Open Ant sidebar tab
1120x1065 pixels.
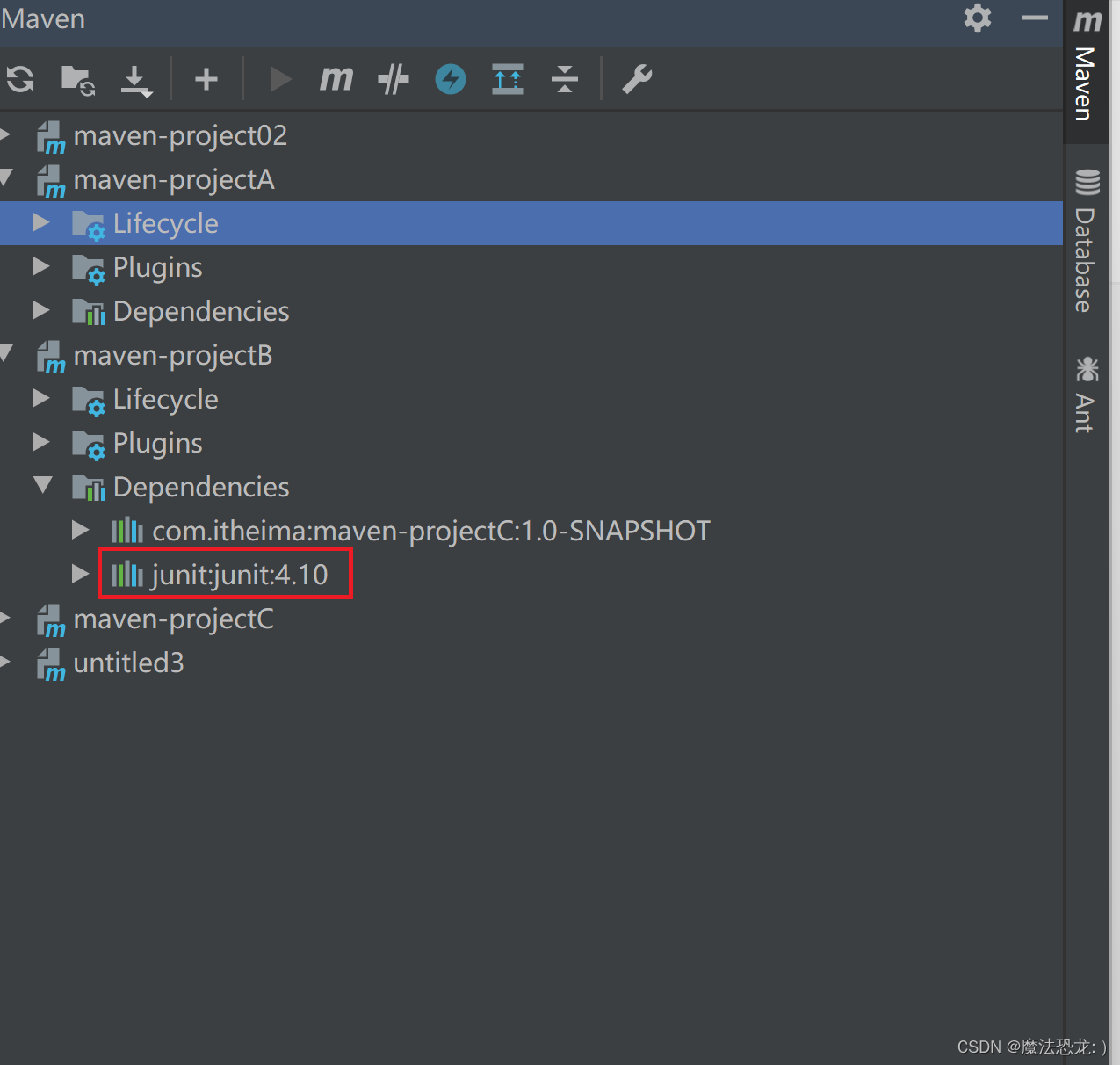(1087, 395)
